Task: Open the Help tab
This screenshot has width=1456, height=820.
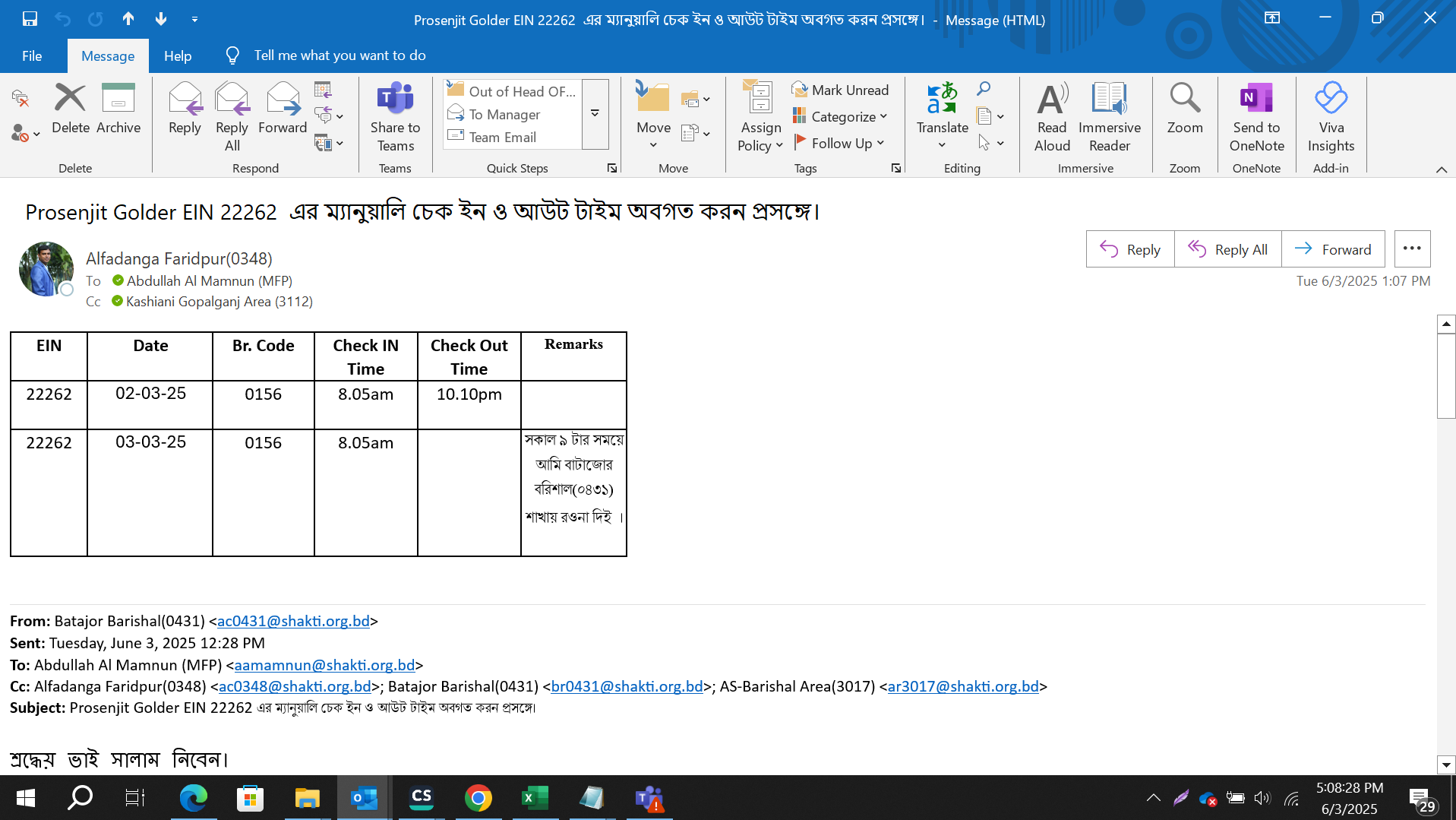Action: coord(178,55)
